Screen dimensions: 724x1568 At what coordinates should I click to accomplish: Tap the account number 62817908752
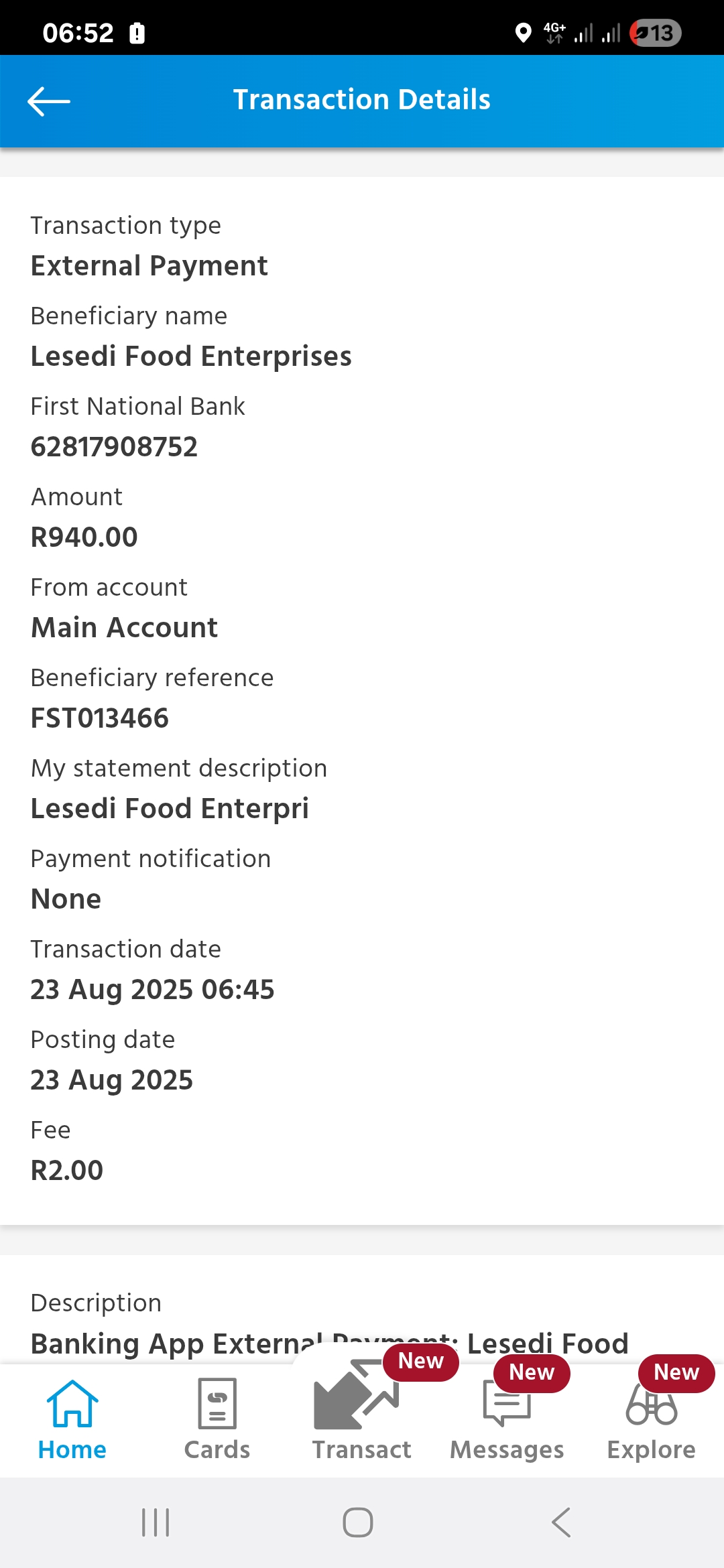point(115,447)
